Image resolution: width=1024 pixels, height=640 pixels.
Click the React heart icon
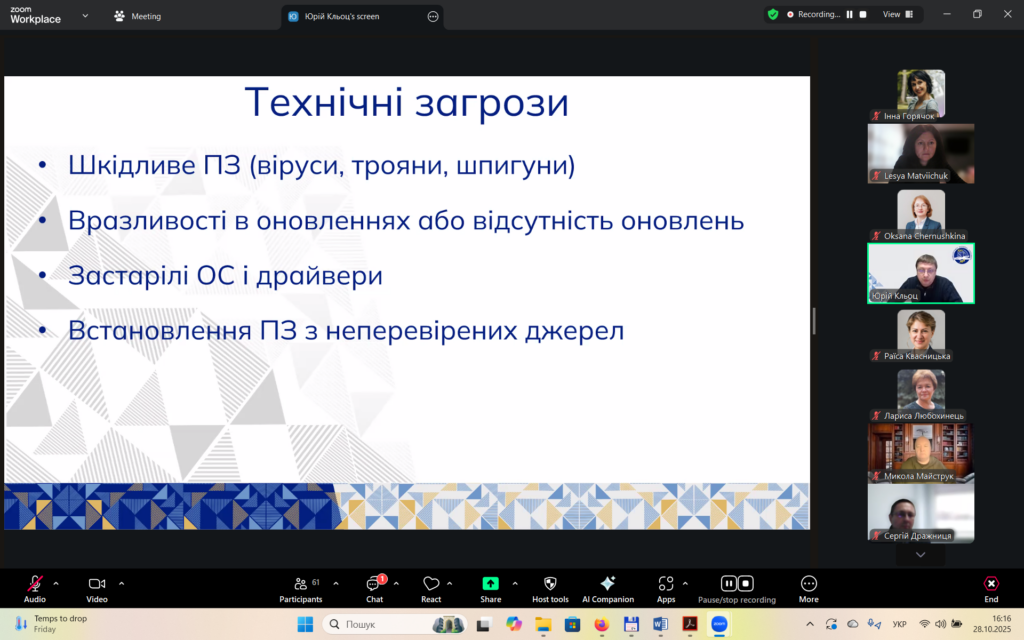pyautogui.click(x=431, y=584)
